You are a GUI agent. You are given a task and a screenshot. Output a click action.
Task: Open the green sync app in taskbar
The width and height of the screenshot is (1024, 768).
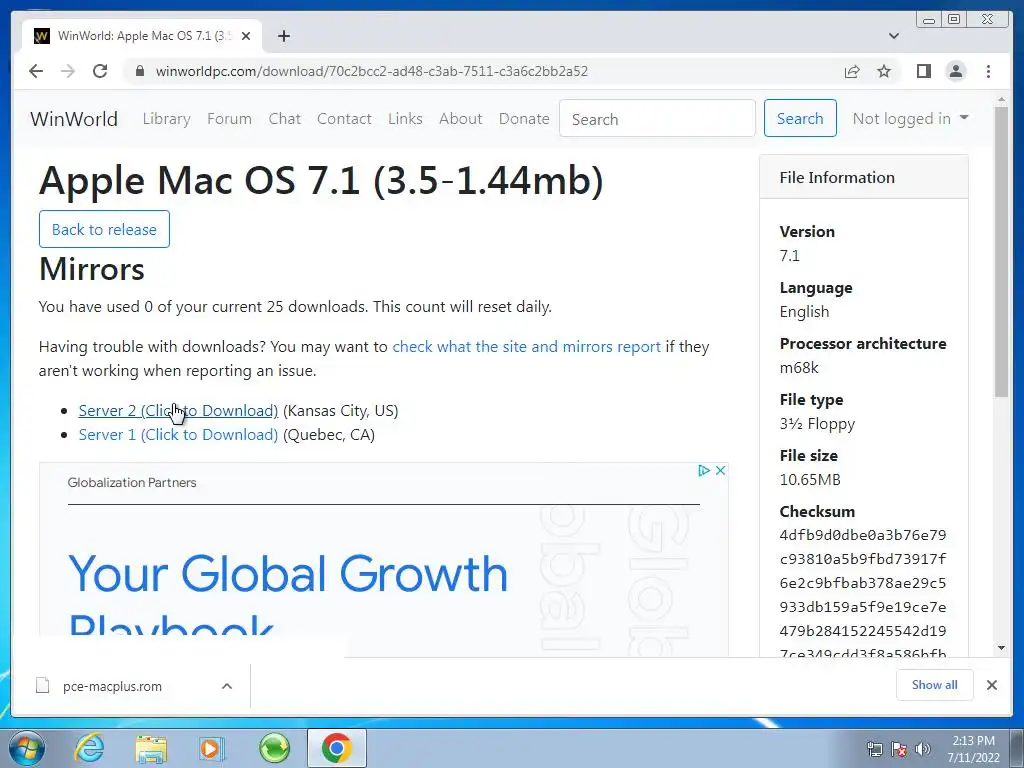point(274,748)
